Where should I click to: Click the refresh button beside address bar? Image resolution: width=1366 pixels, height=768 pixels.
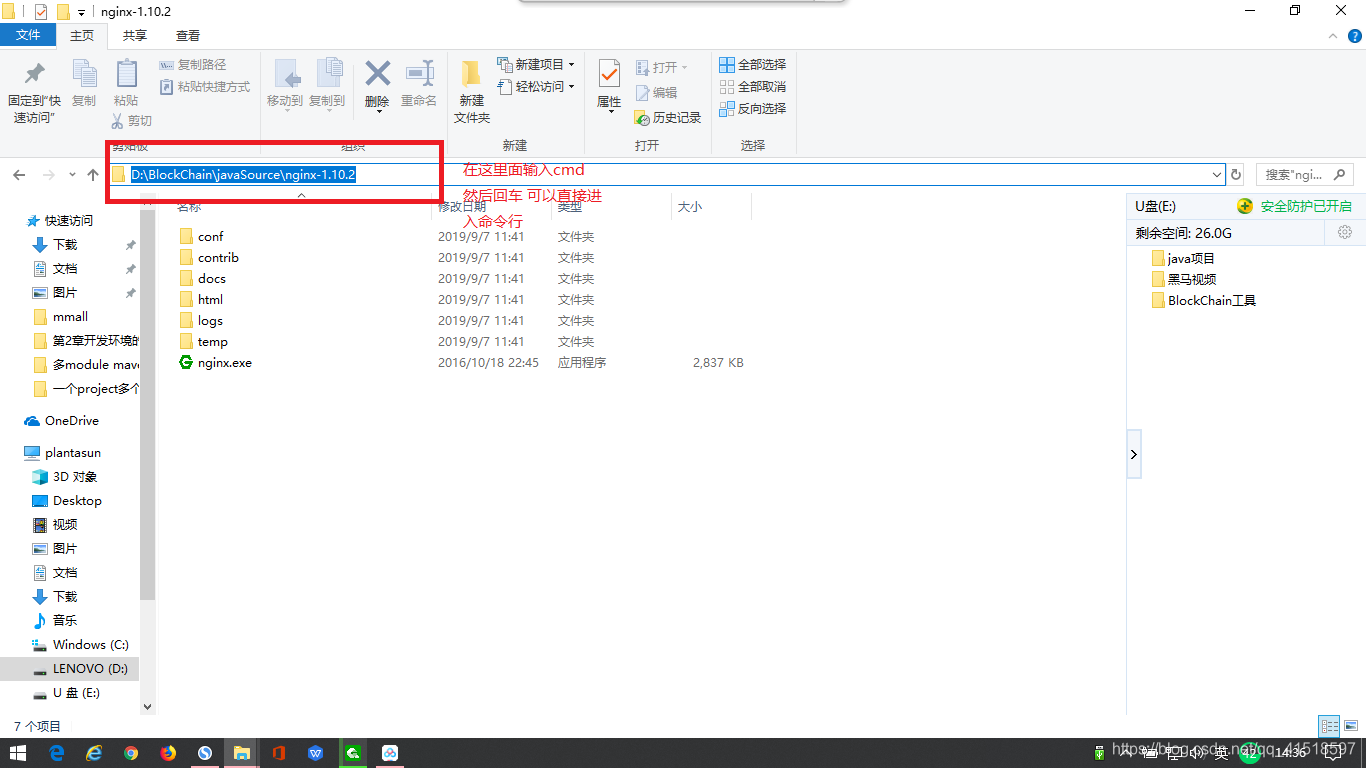tap(1236, 175)
